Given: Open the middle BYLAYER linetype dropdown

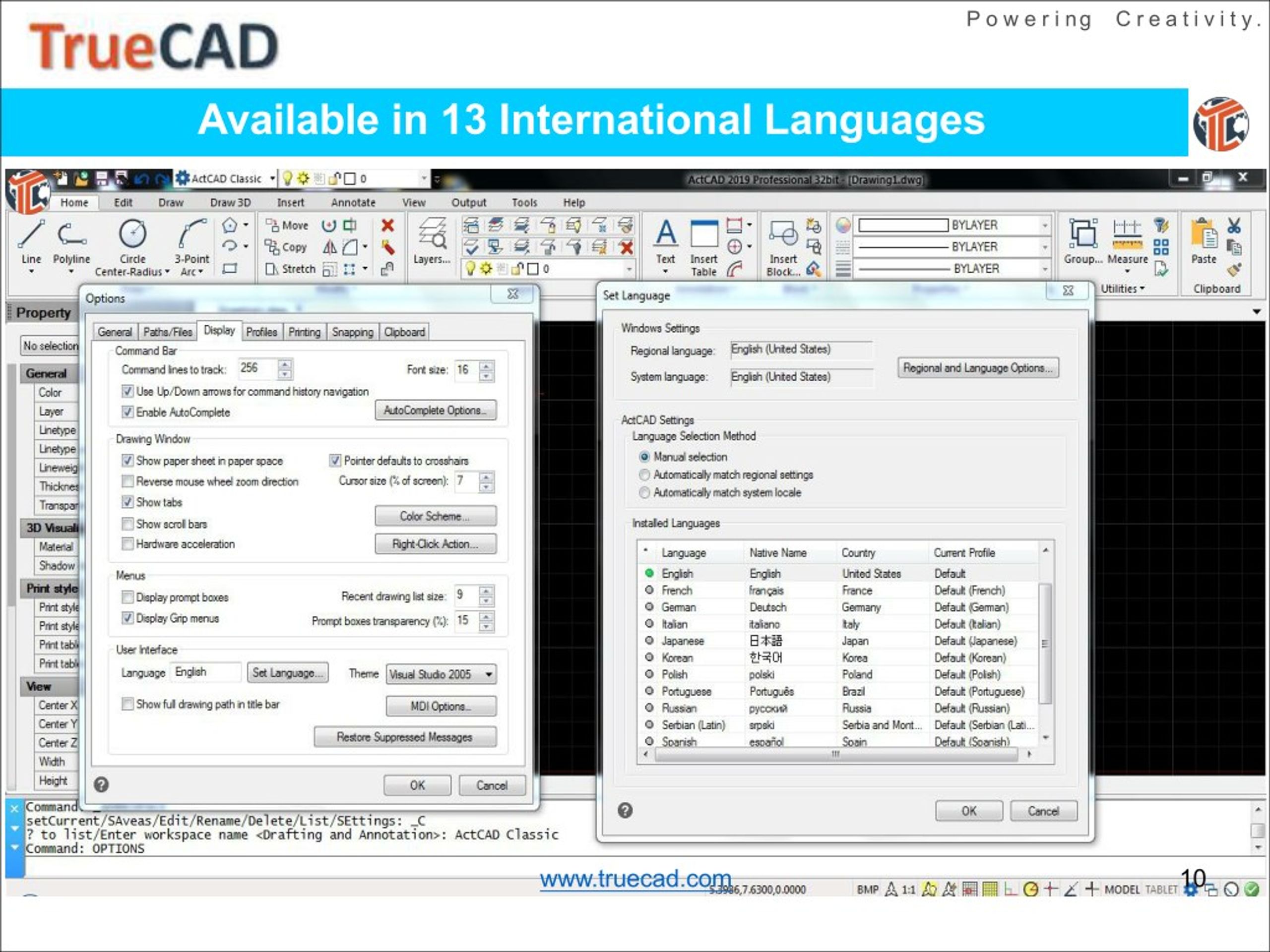Looking at the screenshot, I should coord(1045,247).
